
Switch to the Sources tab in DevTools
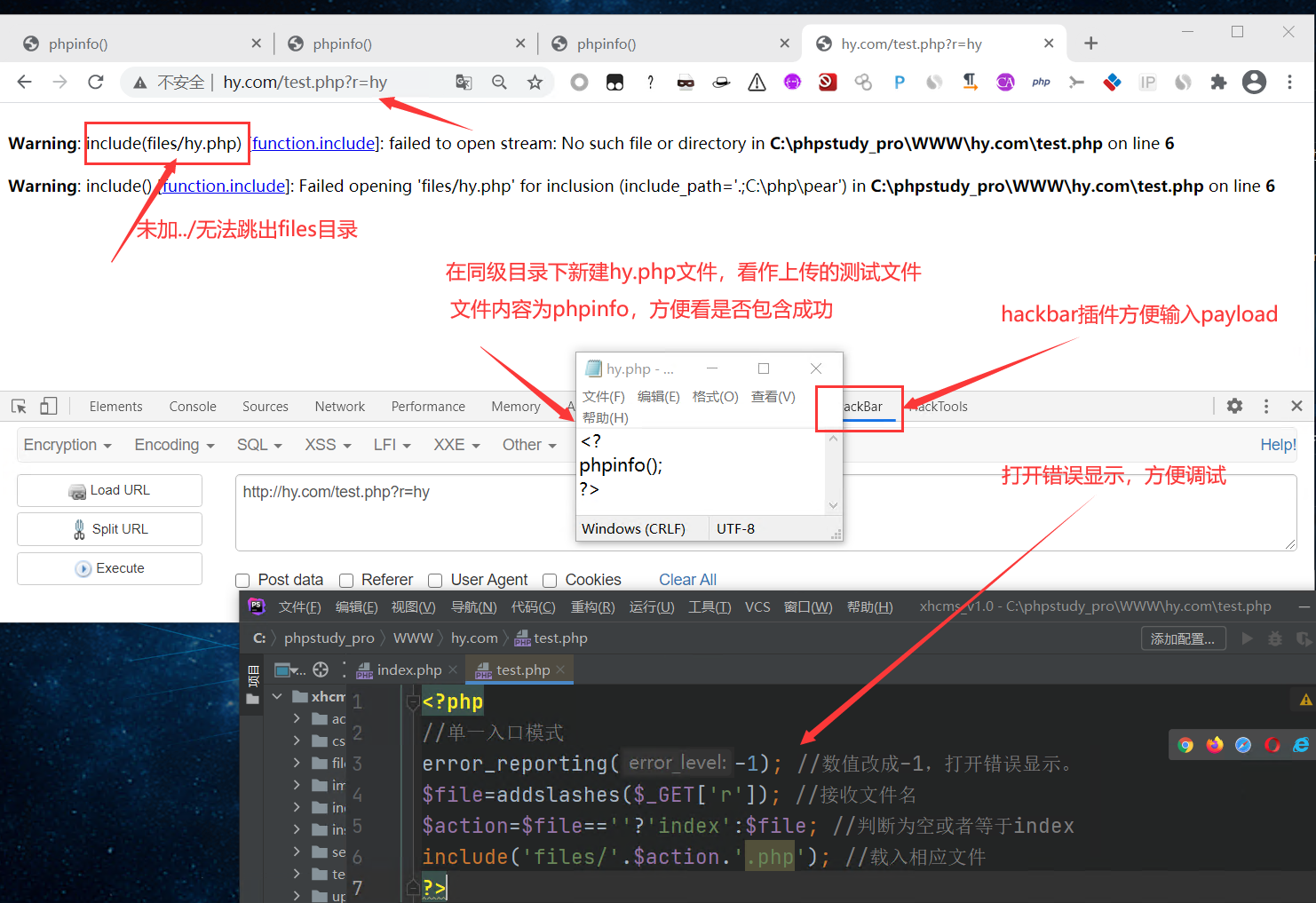[x=265, y=406]
